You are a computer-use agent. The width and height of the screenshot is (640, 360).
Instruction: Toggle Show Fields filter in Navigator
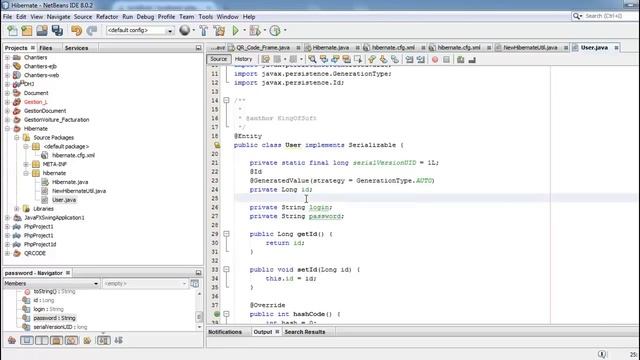(x=27, y=340)
